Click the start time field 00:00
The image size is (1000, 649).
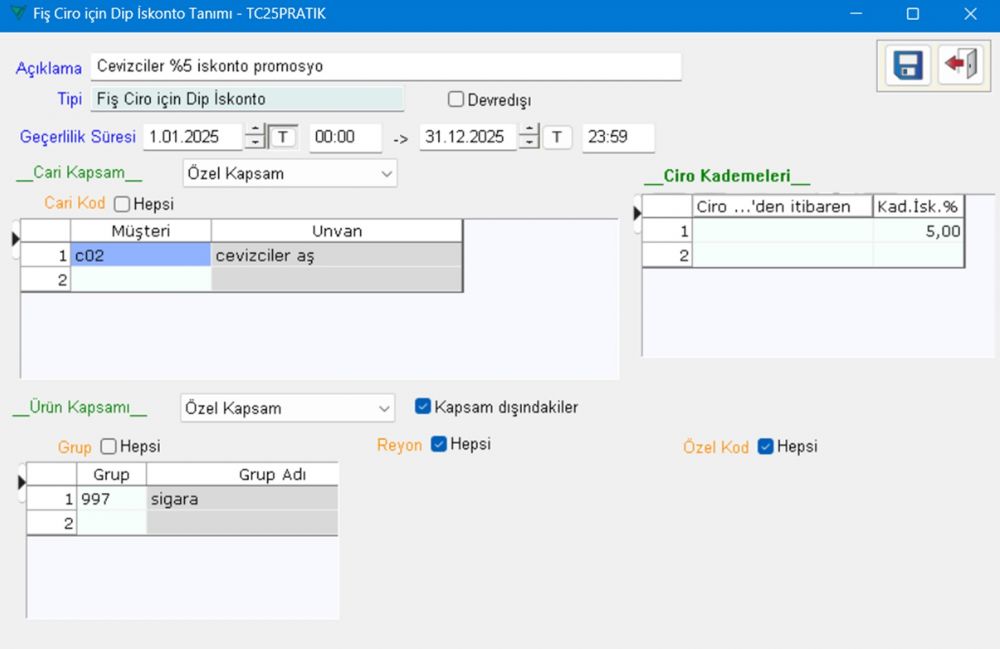tap(345, 137)
